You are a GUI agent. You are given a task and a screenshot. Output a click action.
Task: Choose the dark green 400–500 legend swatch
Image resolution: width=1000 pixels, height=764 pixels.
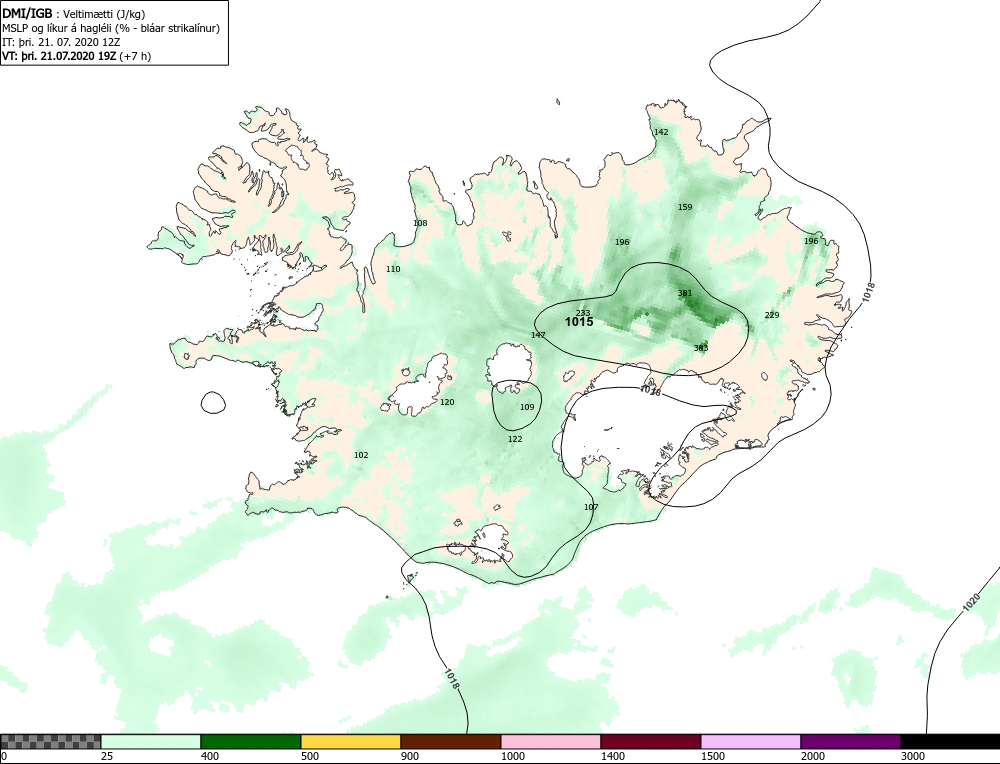(x=251, y=741)
